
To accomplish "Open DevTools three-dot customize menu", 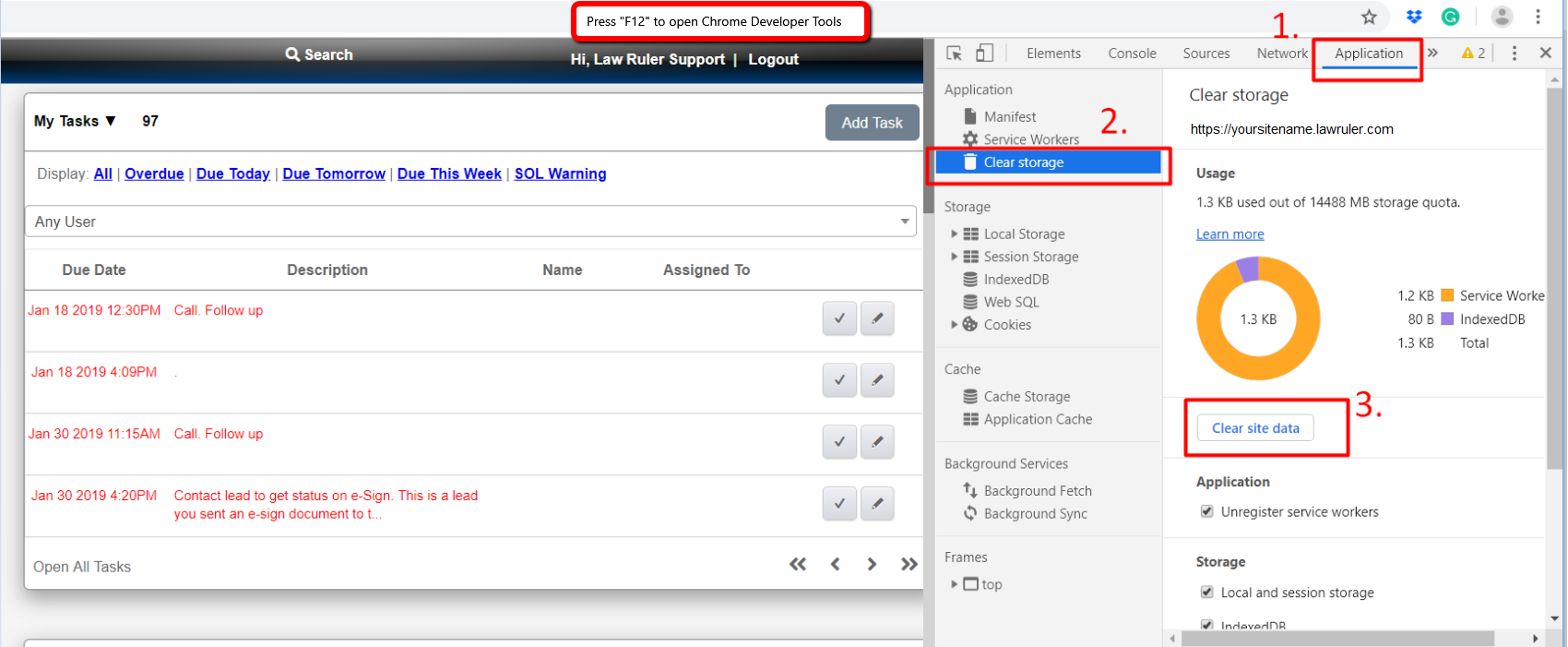I will click(1515, 54).
